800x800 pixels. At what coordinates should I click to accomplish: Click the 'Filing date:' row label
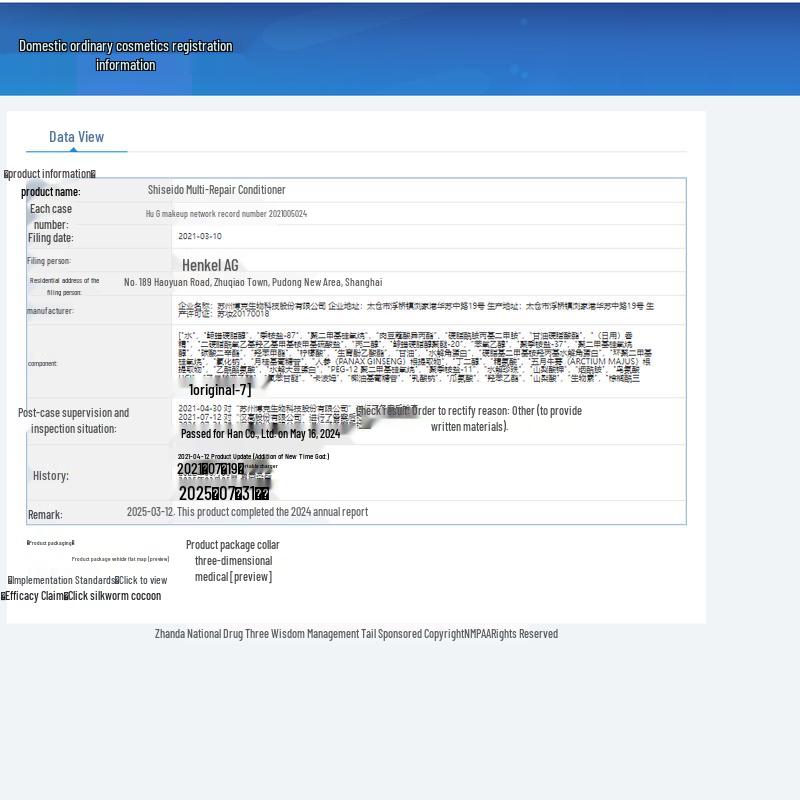[51, 238]
